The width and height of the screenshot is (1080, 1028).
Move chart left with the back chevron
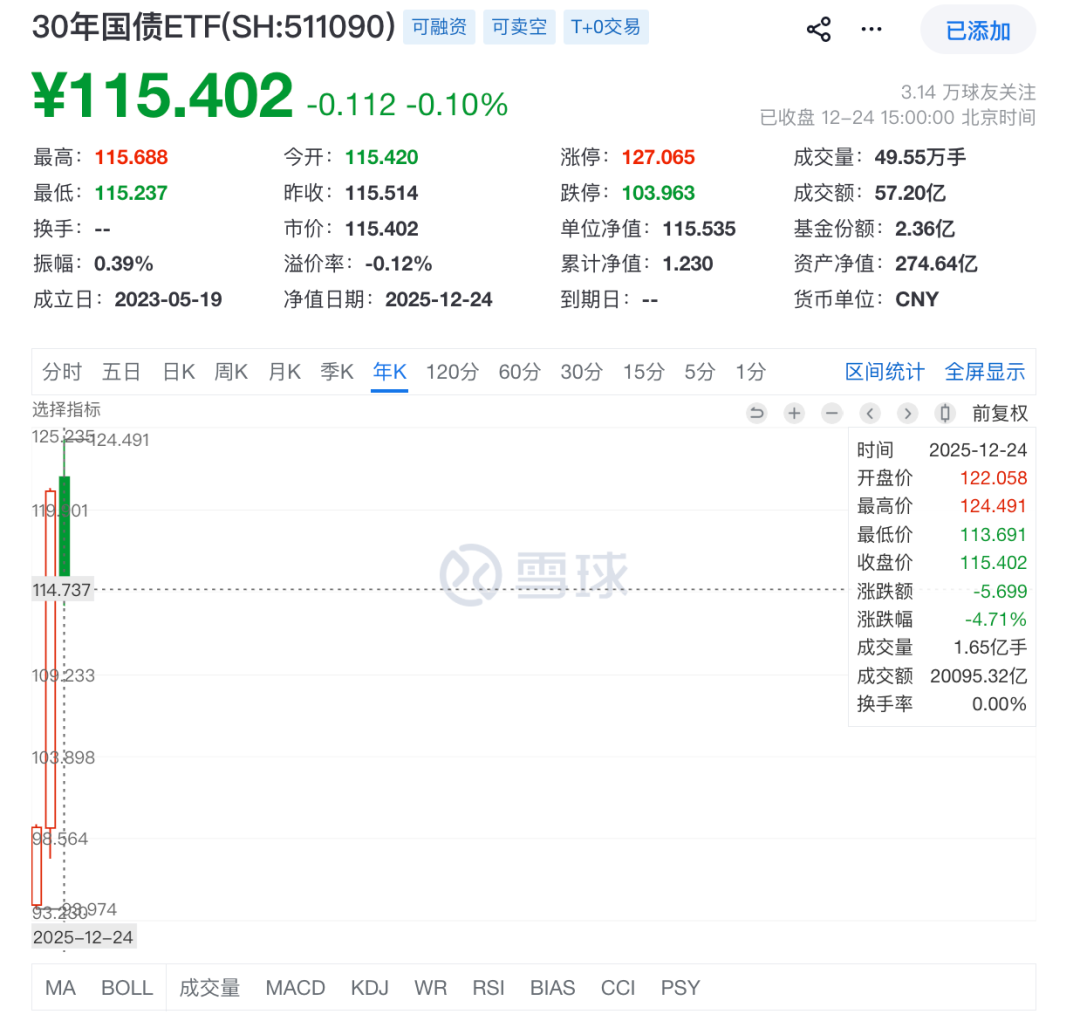pos(870,413)
